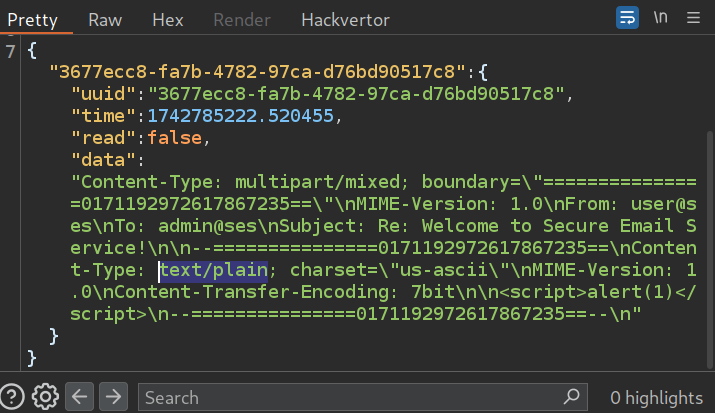Image resolution: width=715 pixels, height=413 pixels.
Task: Open the Hex view tab
Action: click(x=167, y=19)
